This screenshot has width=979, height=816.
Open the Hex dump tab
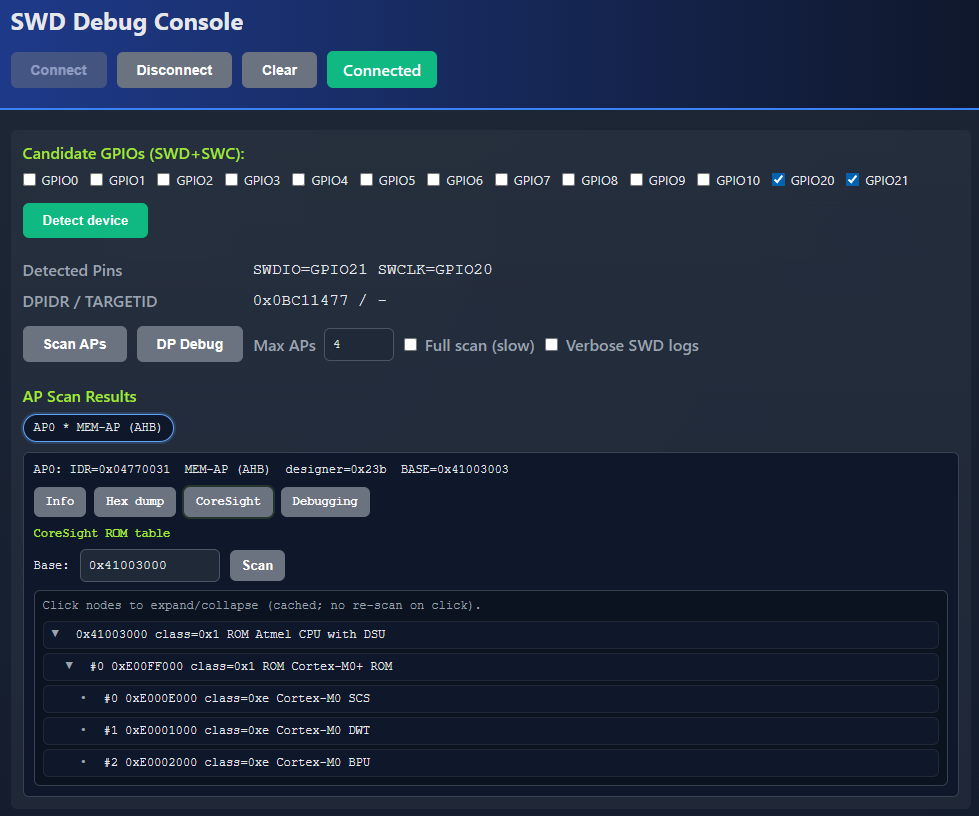(134, 501)
